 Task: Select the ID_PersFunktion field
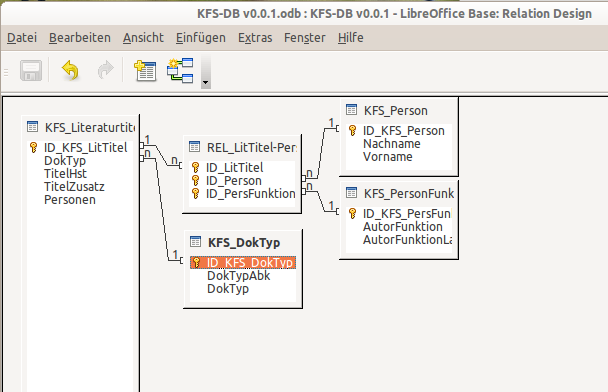coord(250,193)
